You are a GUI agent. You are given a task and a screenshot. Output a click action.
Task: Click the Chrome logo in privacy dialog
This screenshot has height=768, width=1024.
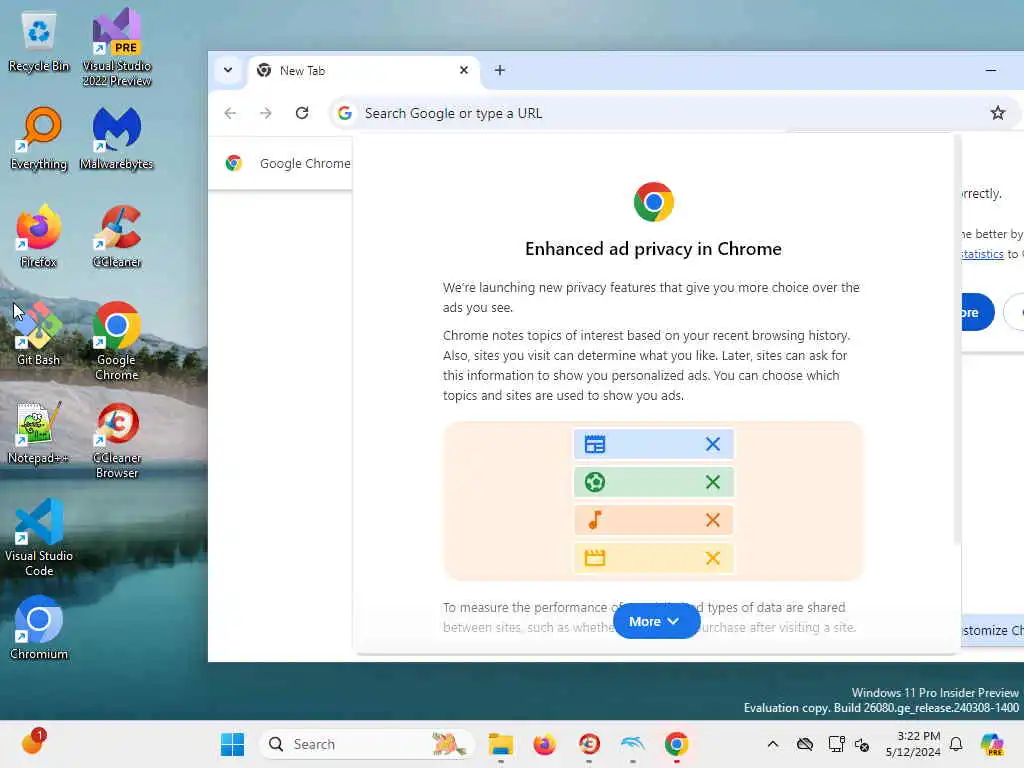653,202
